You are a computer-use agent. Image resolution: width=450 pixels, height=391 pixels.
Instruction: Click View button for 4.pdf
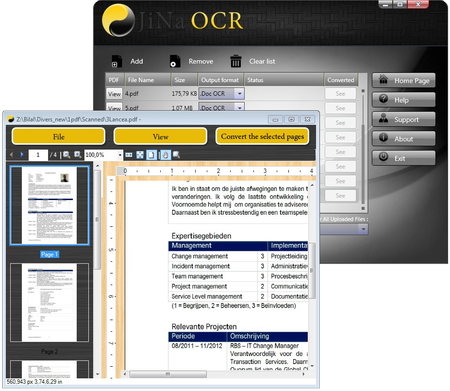[x=114, y=94]
